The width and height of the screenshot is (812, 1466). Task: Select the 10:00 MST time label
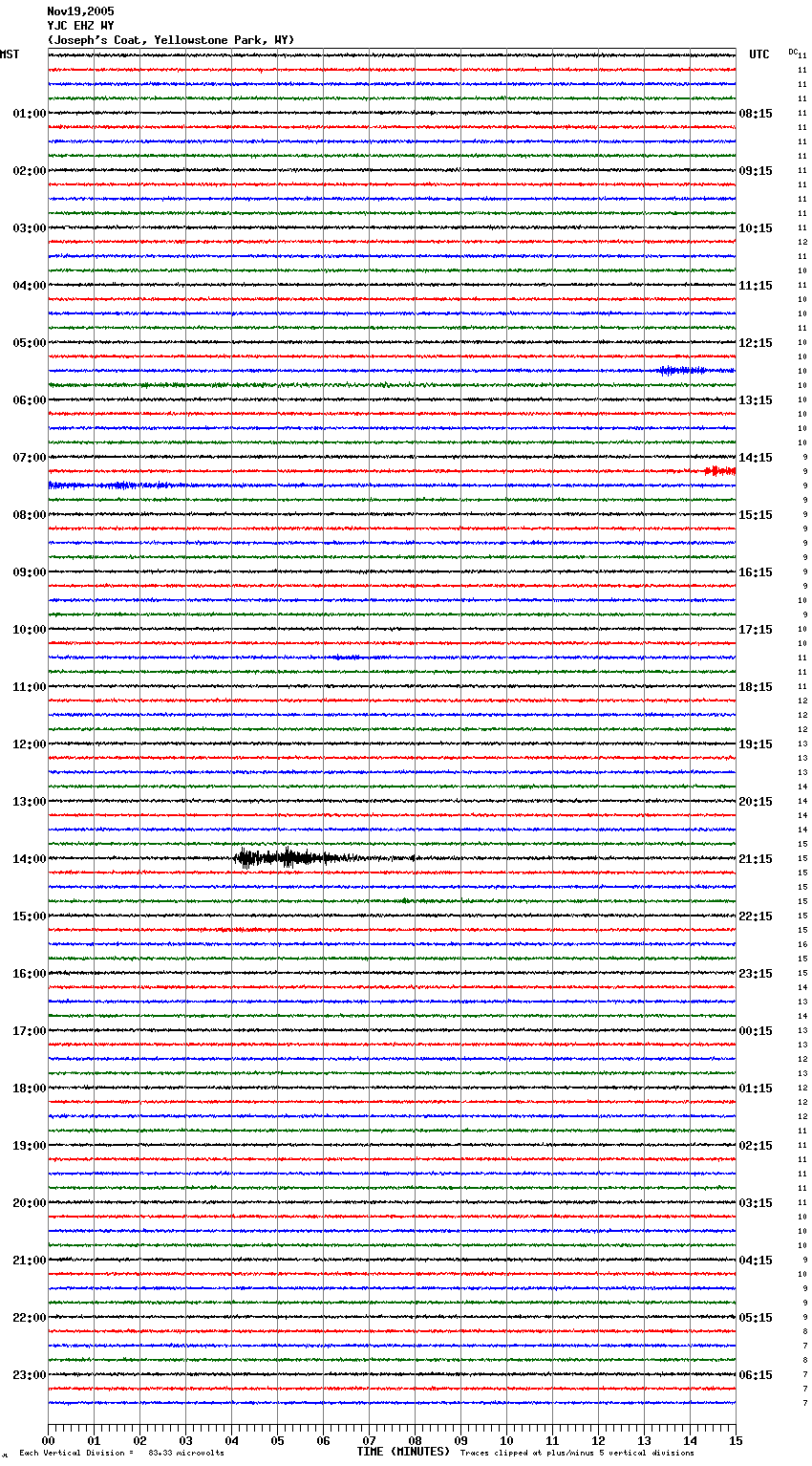coord(30,630)
